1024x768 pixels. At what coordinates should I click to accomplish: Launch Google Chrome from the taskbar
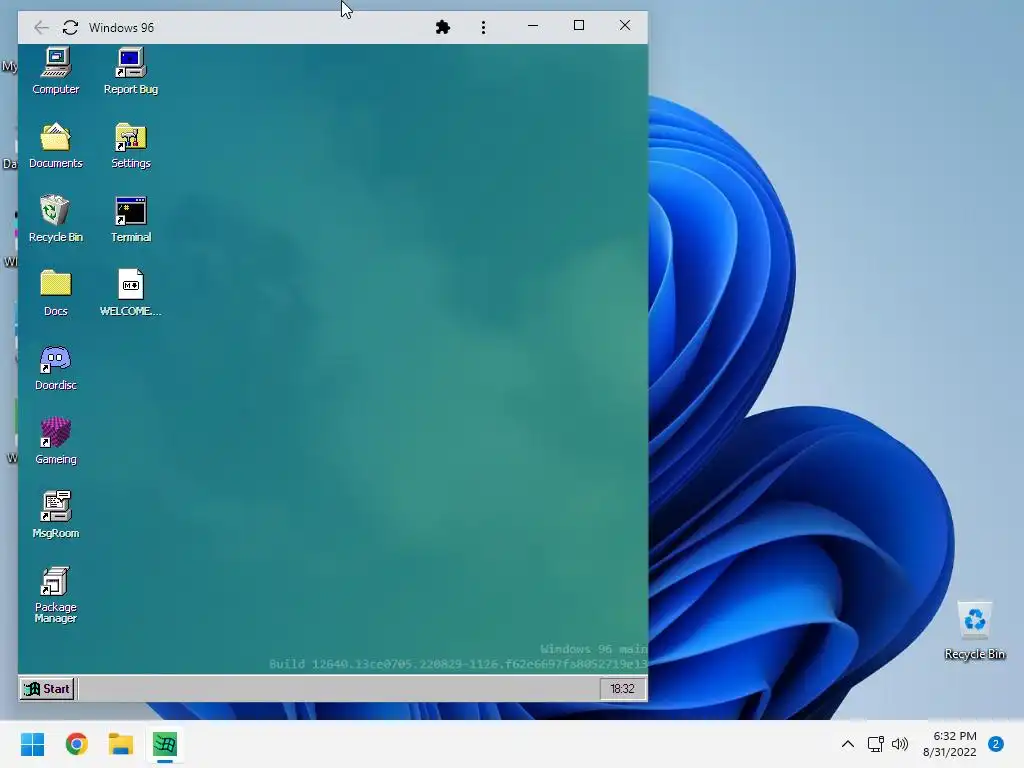click(x=77, y=744)
